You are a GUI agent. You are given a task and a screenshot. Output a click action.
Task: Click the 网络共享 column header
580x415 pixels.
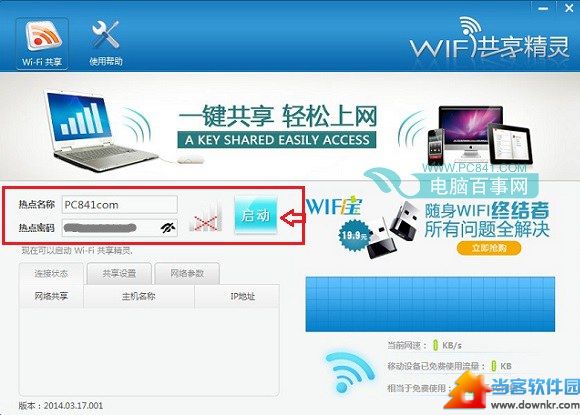[x=51, y=296]
